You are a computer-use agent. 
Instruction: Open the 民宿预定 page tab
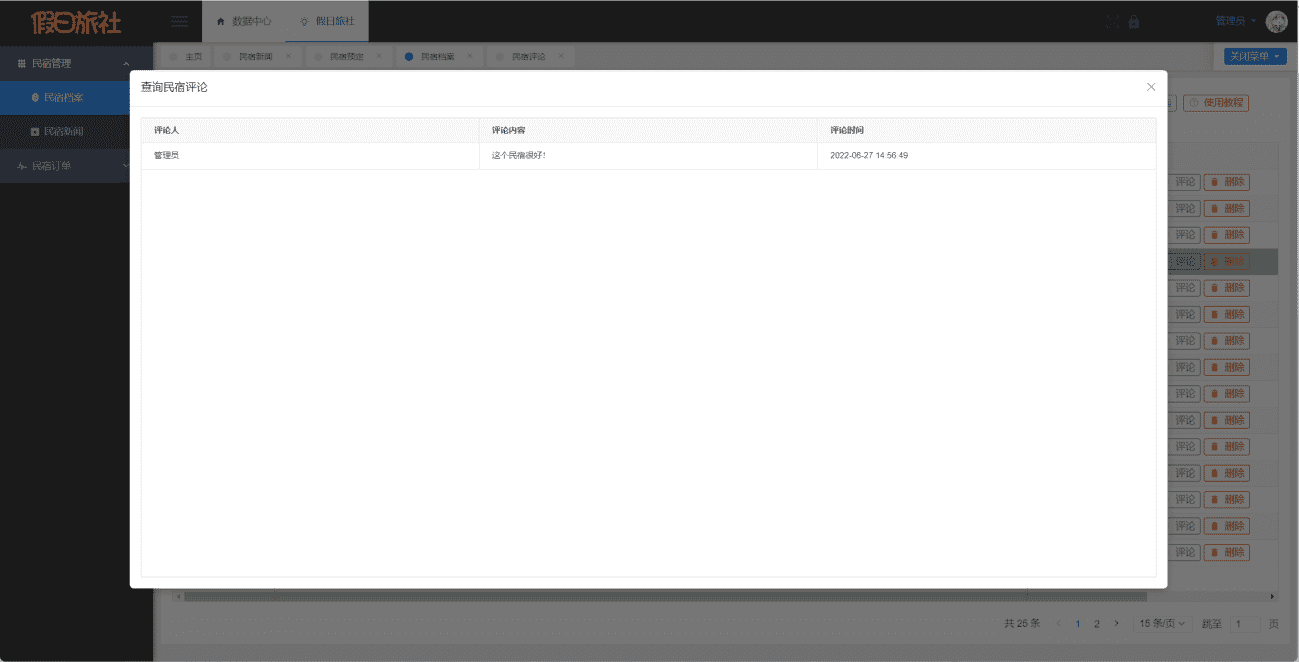click(x=347, y=57)
